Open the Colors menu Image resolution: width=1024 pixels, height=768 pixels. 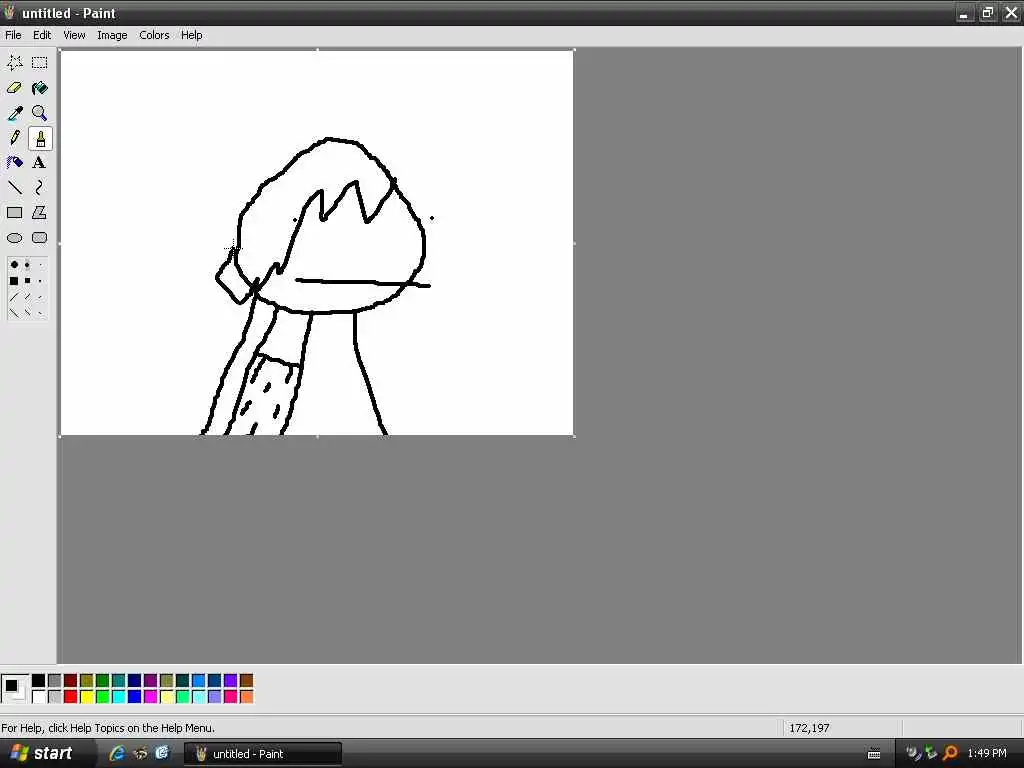click(154, 35)
